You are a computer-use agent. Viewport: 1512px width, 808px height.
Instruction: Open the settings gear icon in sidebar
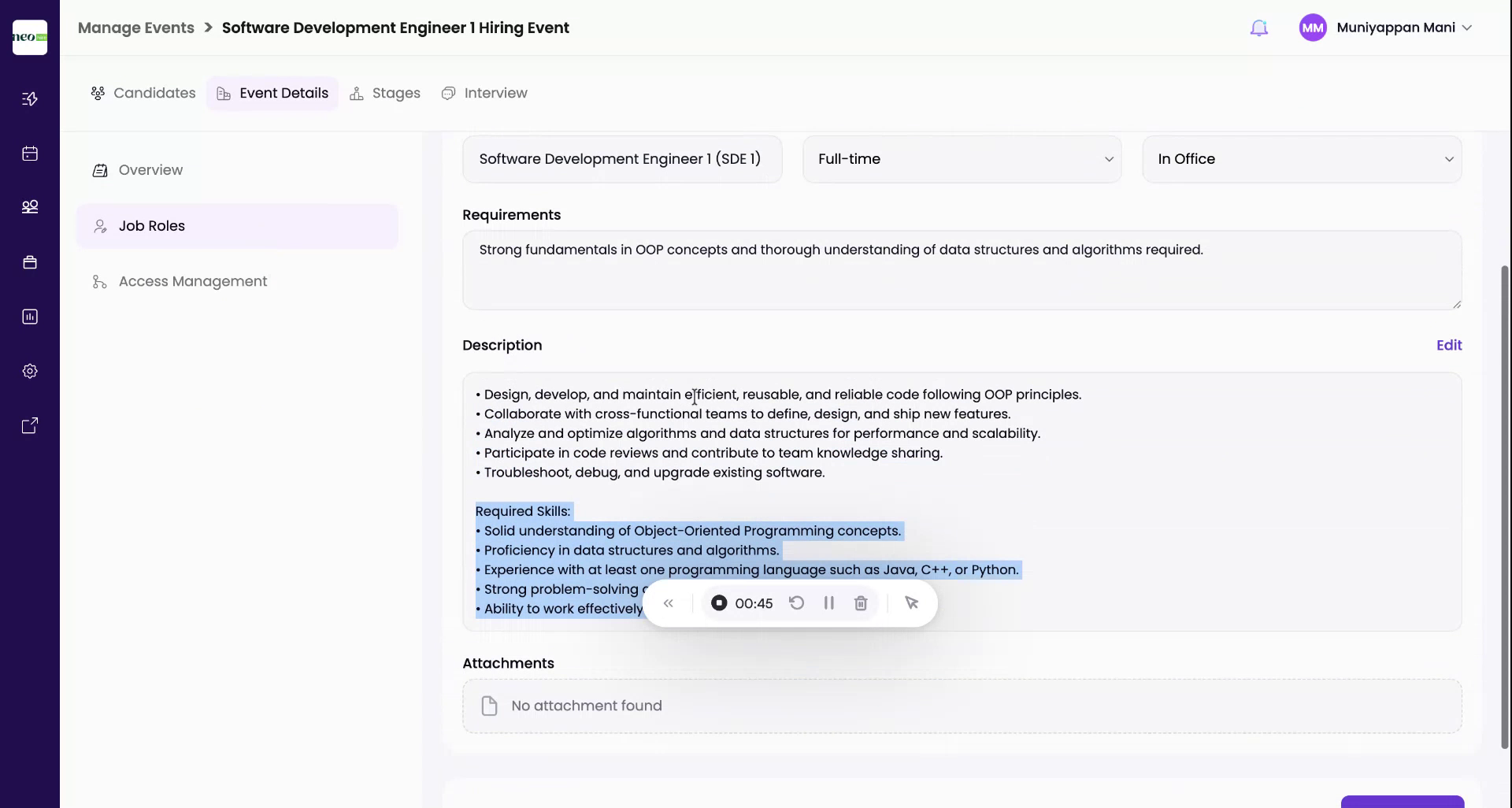click(x=30, y=371)
